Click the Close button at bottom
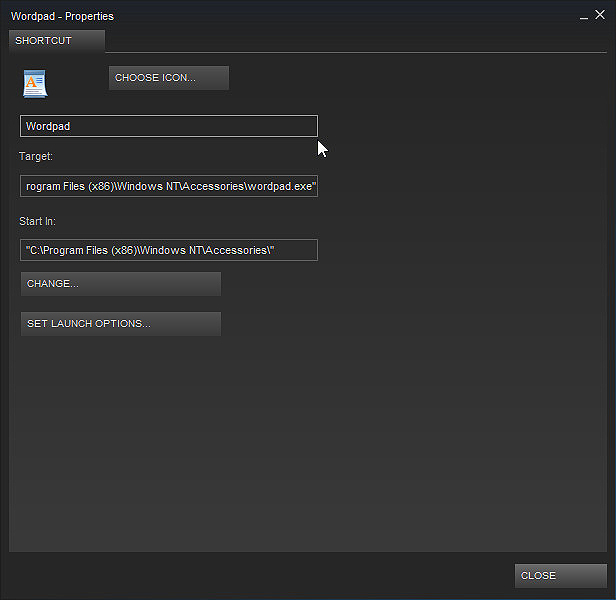This screenshot has height=600, width=616. coord(561,576)
